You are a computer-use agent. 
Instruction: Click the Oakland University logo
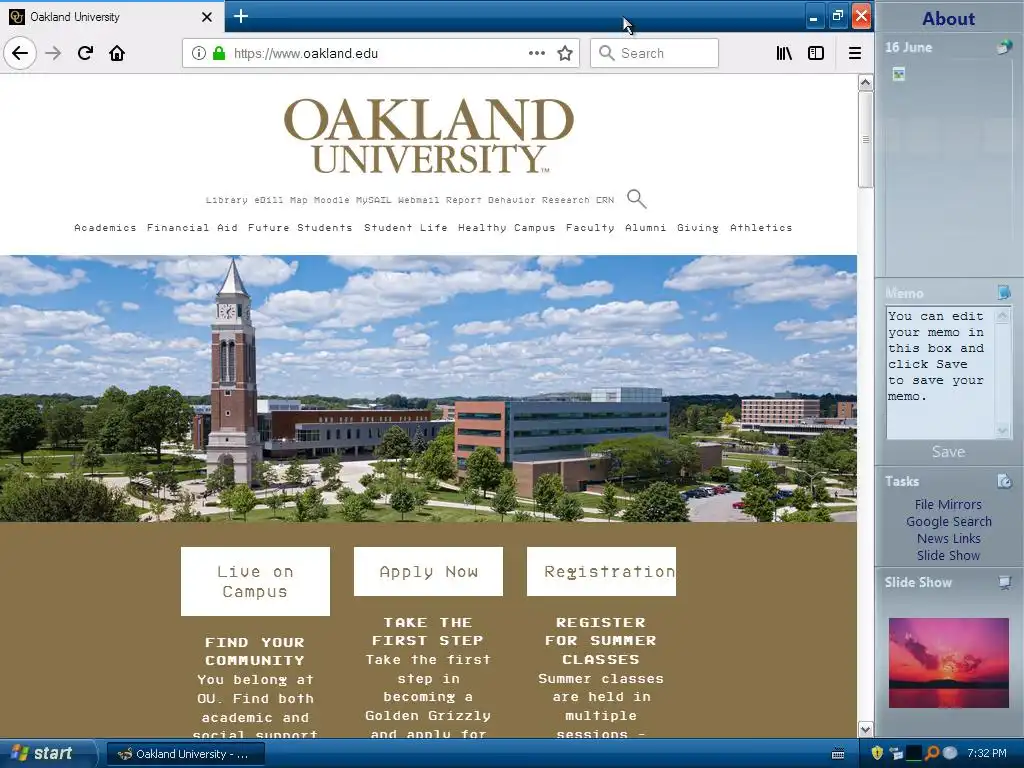[429, 136]
